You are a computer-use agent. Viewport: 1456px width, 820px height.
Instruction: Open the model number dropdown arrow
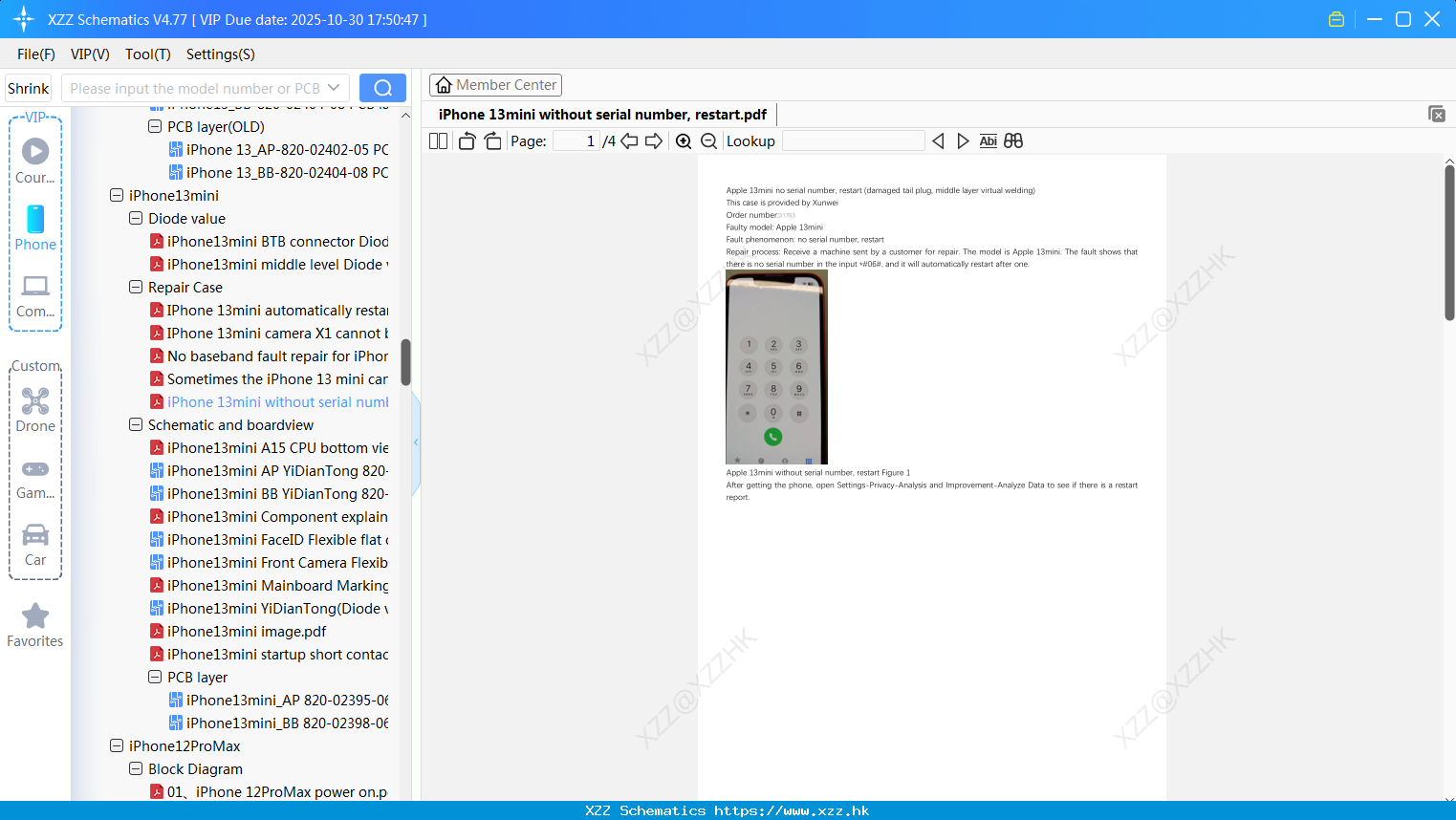tap(334, 88)
